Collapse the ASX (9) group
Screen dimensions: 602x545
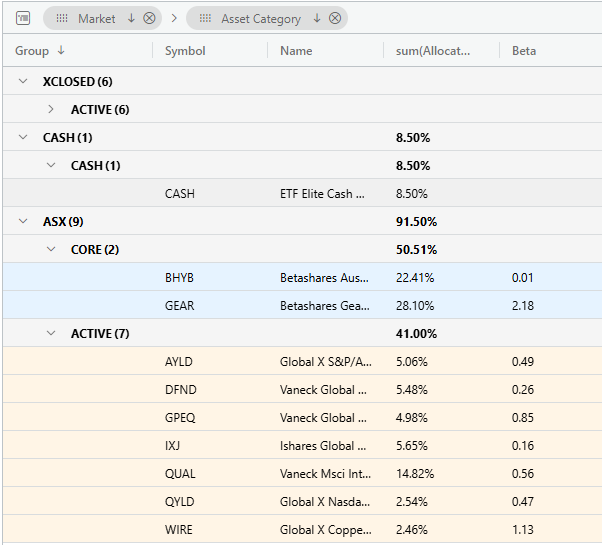(x=23, y=221)
